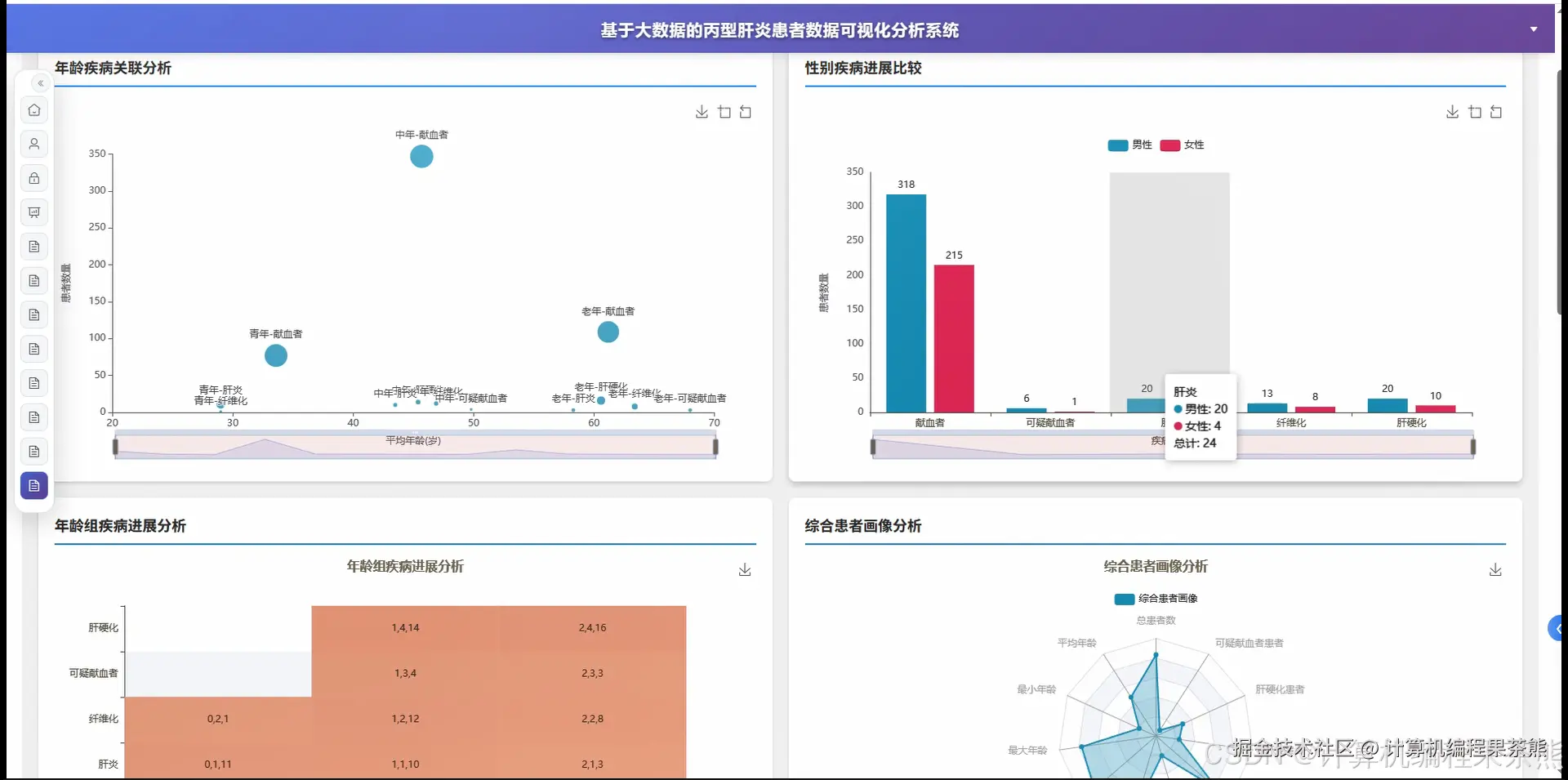Download the 综合患者画像分析 radar chart image

coord(1495,570)
